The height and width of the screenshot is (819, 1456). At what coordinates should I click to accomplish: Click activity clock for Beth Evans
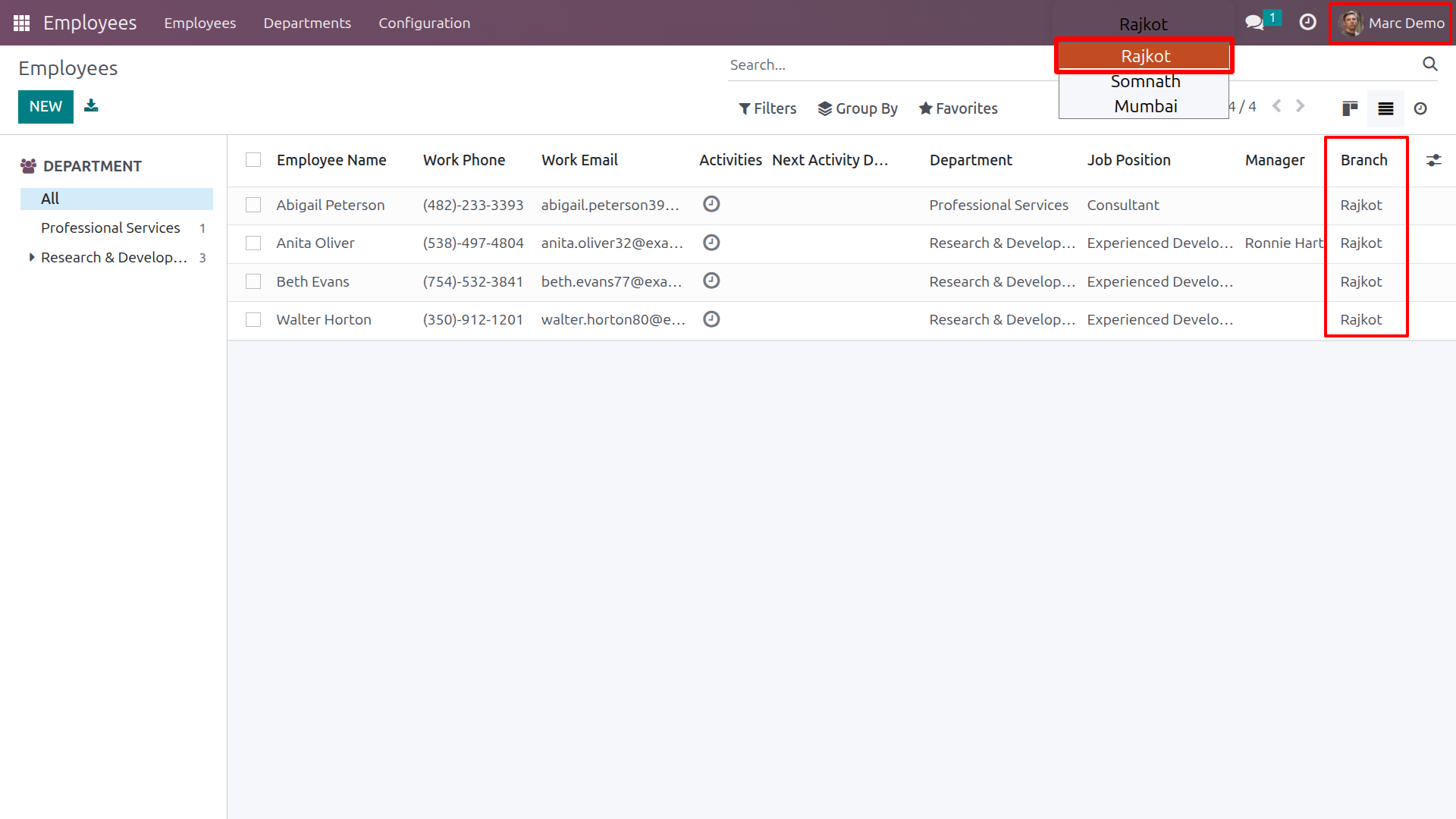(711, 281)
